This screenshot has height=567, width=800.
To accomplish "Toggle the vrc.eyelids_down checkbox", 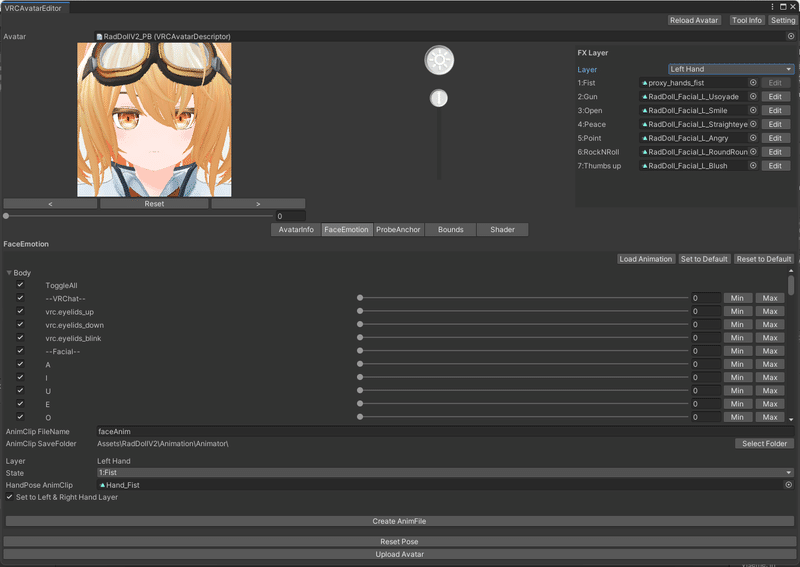I will [x=20, y=325].
